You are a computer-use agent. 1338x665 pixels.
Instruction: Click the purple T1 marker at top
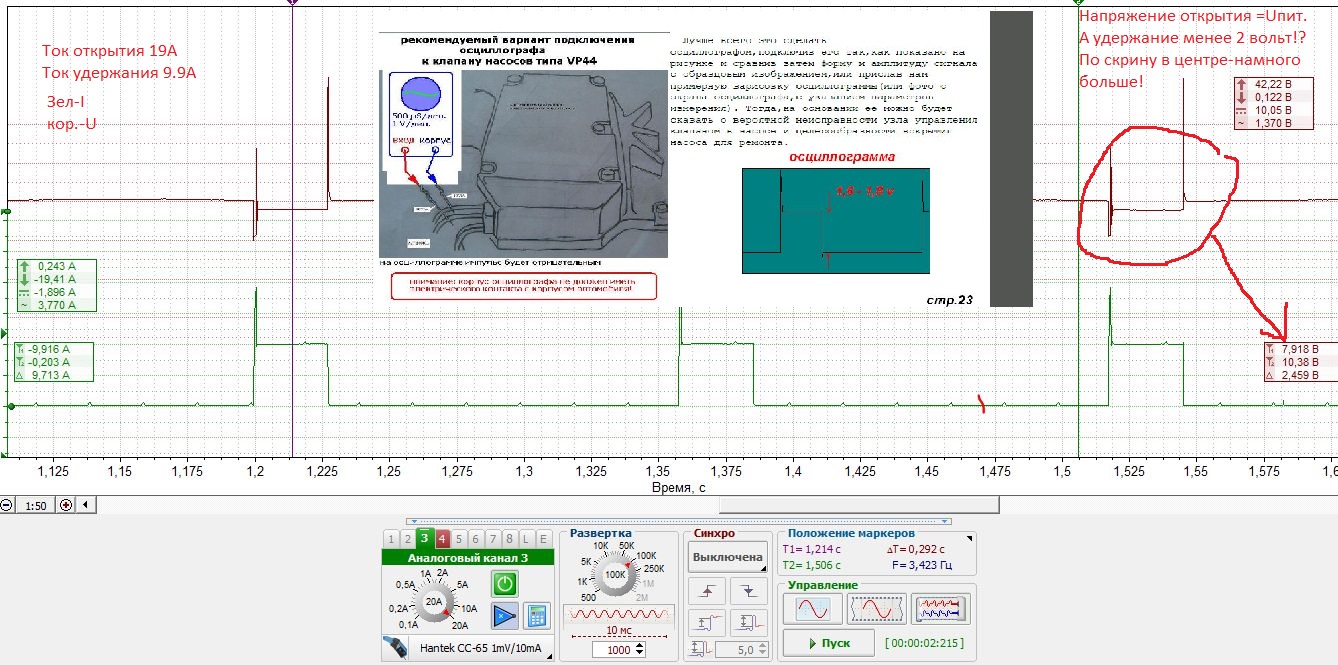[292, 3]
